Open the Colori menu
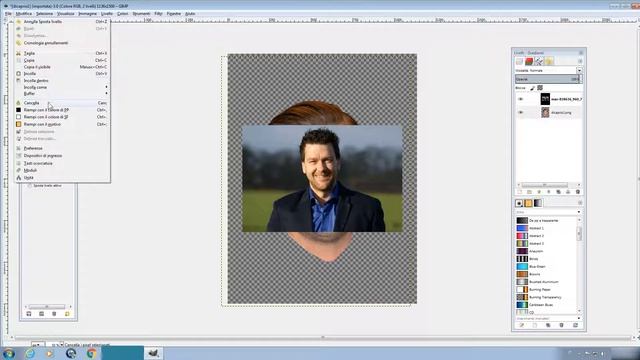The image size is (640, 360). pyautogui.click(x=122, y=13)
